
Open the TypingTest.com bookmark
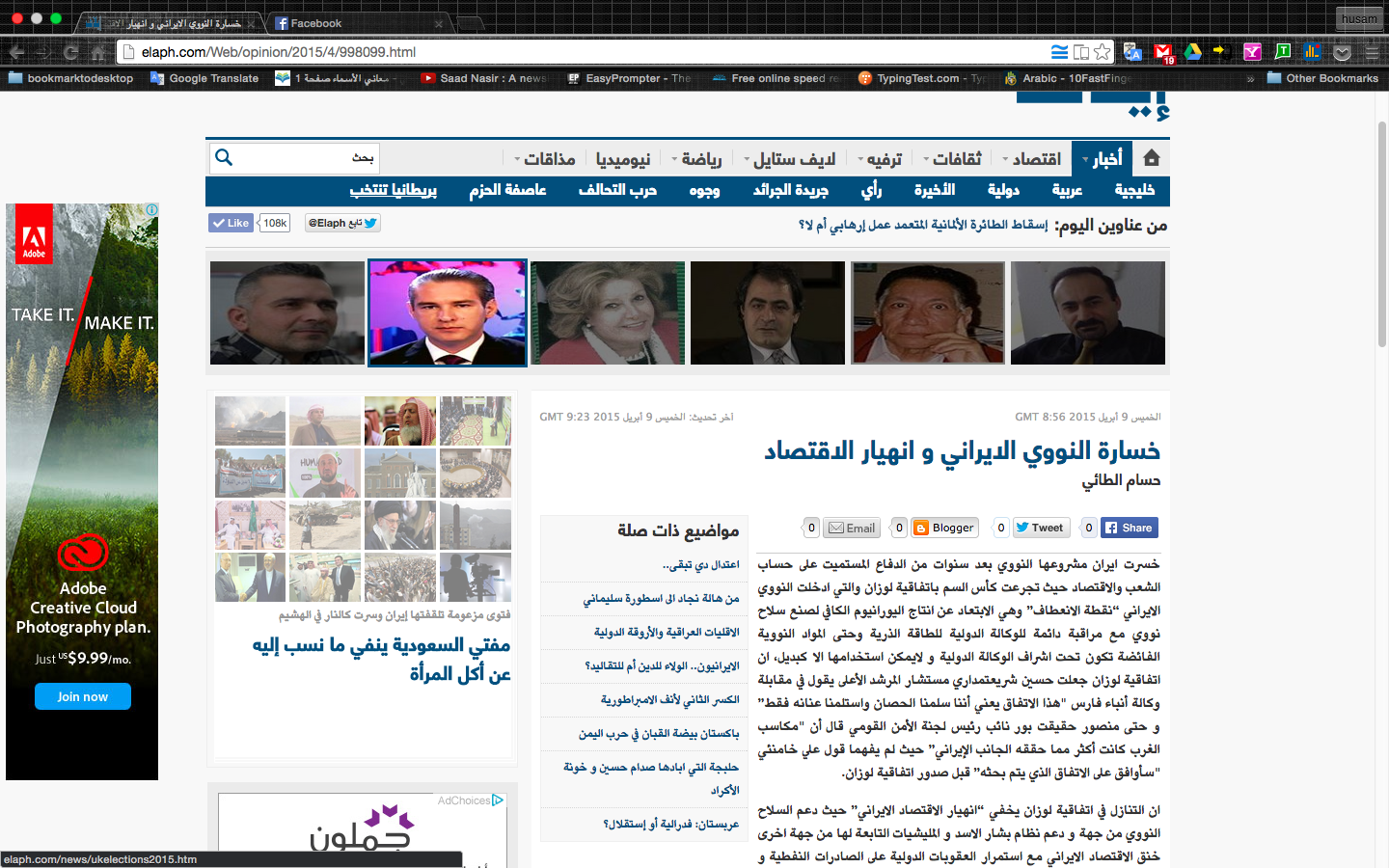[x=921, y=78]
